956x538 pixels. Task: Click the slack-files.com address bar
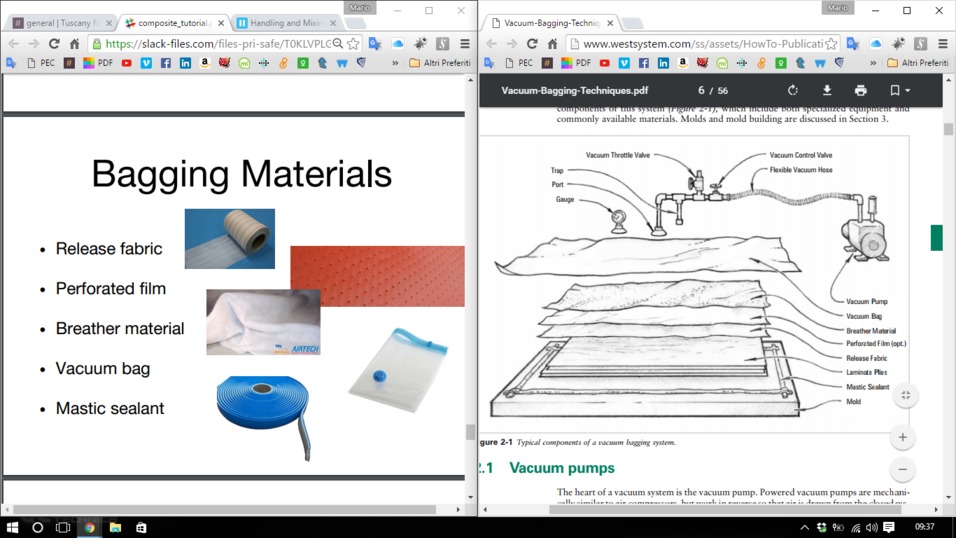tap(216, 43)
